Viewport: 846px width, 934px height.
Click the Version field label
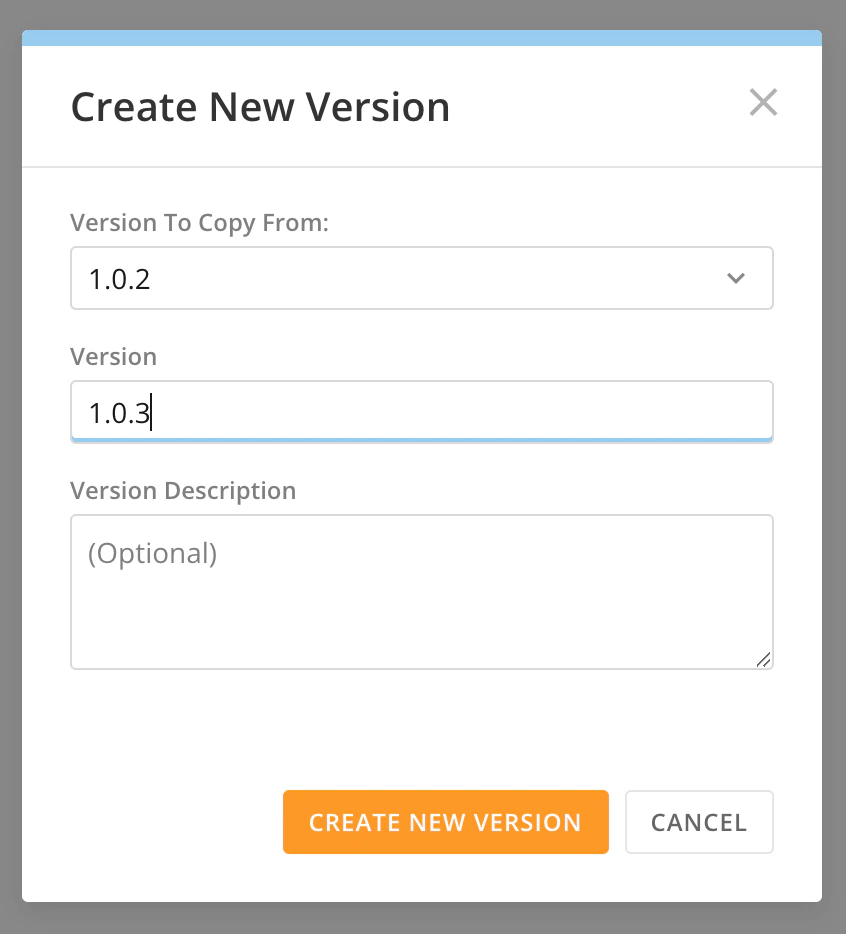click(x=113, y=357)
